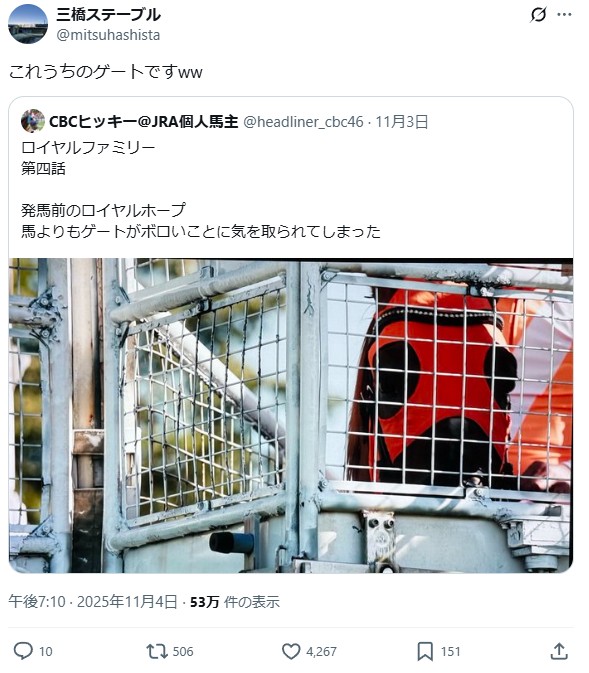The width and height of the screenshot is (589, 673).
Task: Open the three-dot more options menu
Action: (564, 15)
